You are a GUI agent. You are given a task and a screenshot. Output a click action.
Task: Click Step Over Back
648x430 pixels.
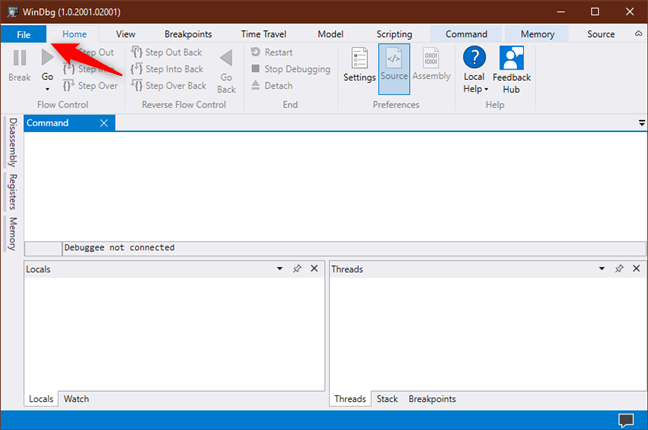pos(169,86)
